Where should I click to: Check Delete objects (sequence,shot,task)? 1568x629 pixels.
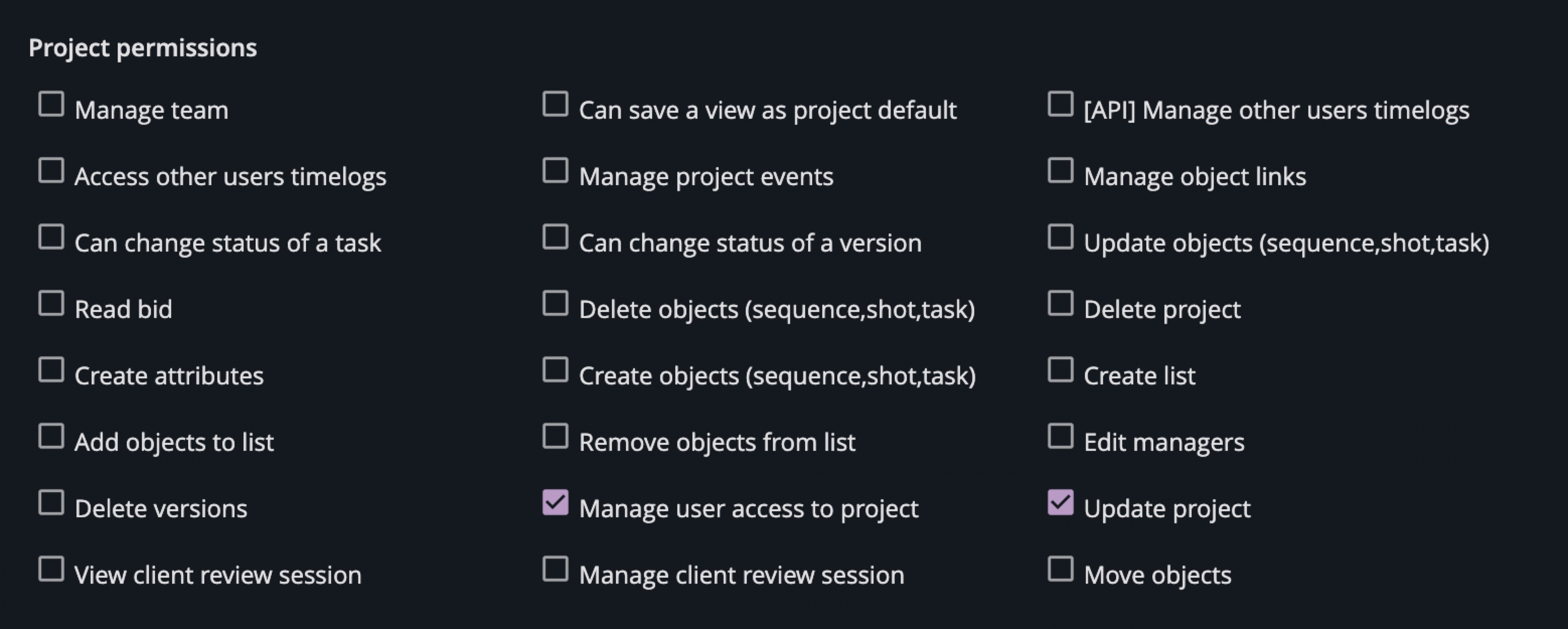[x=555, y=303]
